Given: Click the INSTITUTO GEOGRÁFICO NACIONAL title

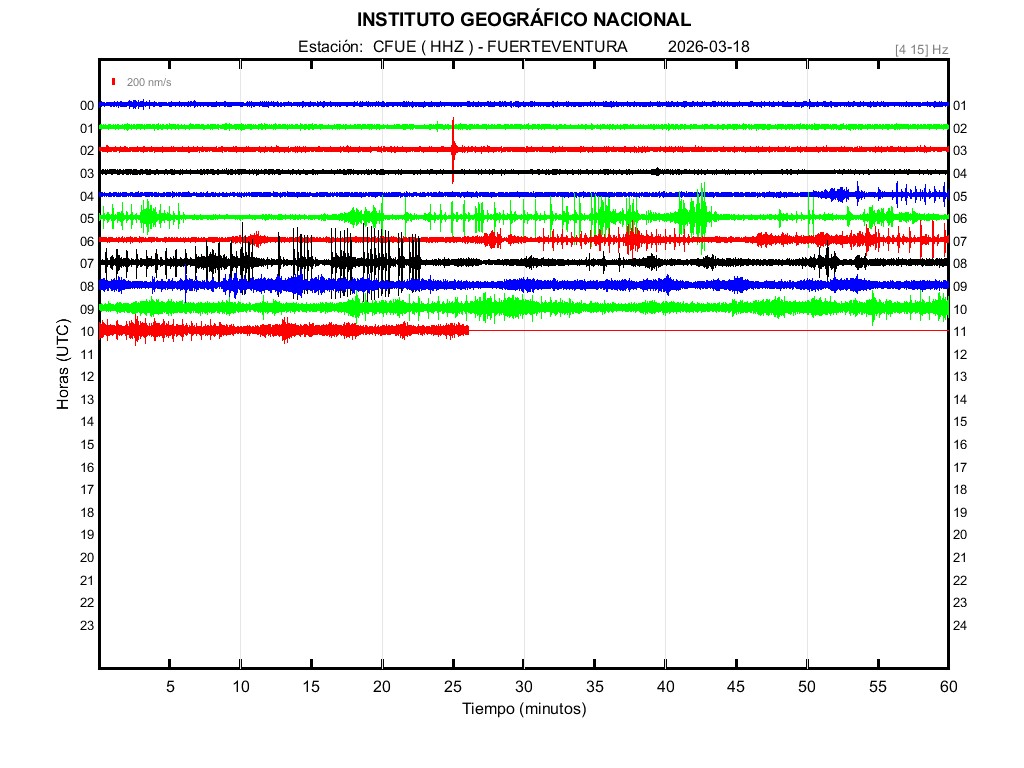Looking at the screenshot, I should (523, 19).
